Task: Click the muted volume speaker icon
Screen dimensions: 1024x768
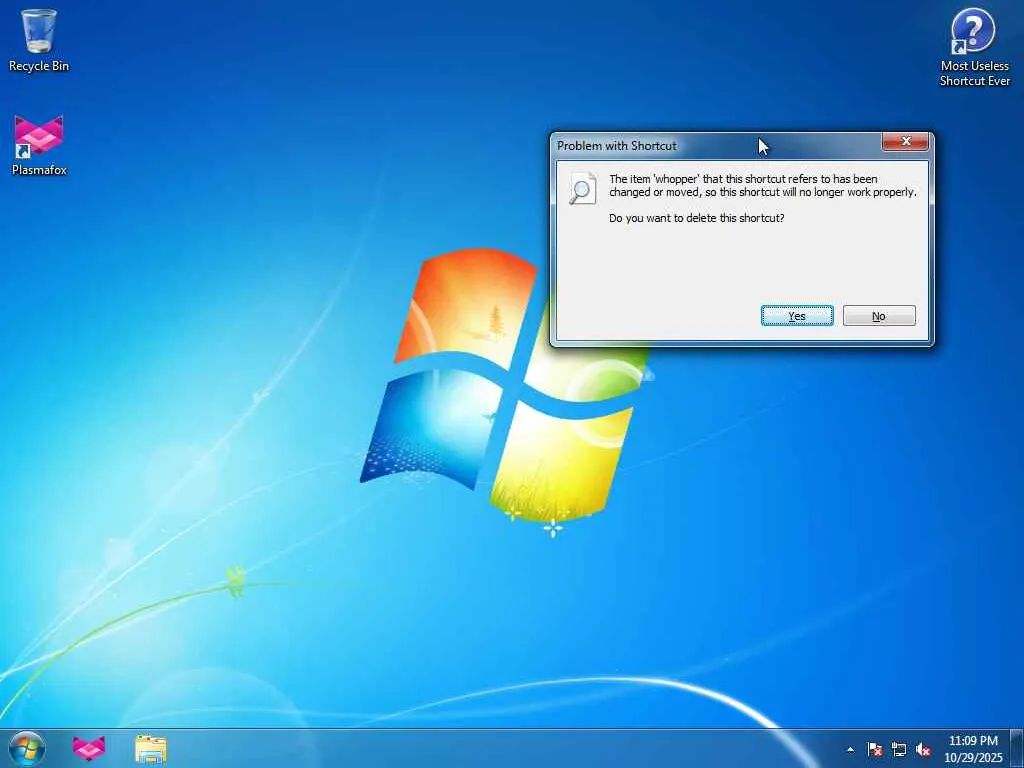Action: coord(923,749)
